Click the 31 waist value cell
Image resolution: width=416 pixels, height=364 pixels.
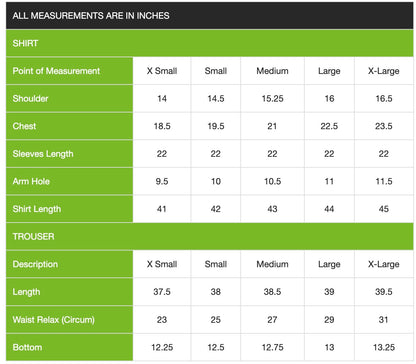click(384, 320)
